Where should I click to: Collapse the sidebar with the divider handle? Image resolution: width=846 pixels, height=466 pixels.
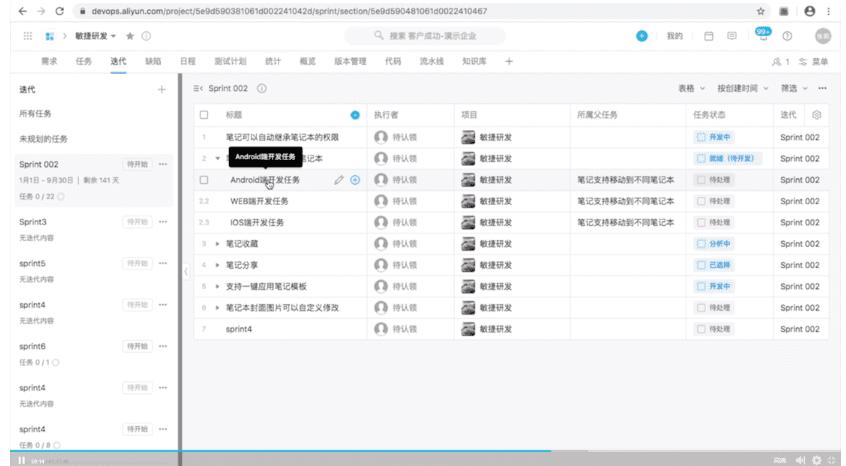(x=186, y=271)
